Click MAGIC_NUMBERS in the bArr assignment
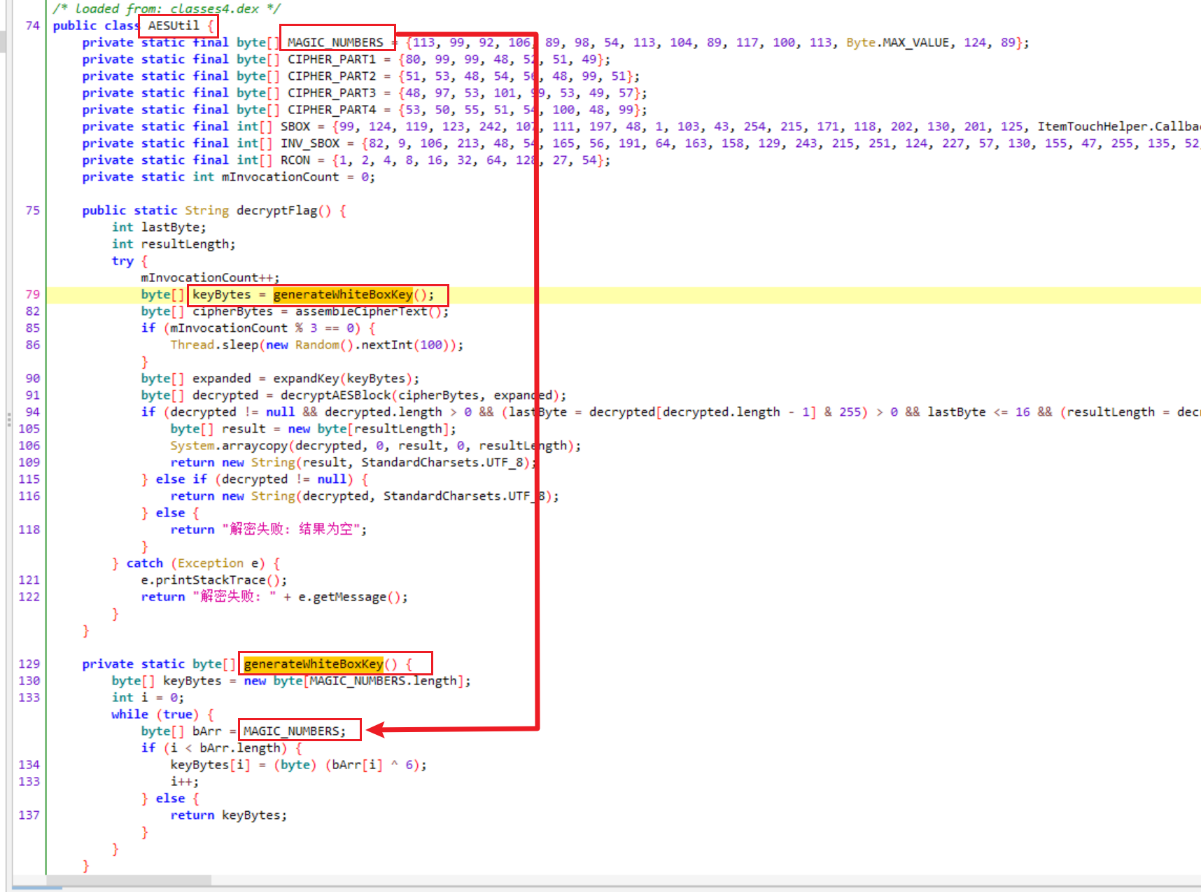This screenshot has height=892, width=1201. 294,731
